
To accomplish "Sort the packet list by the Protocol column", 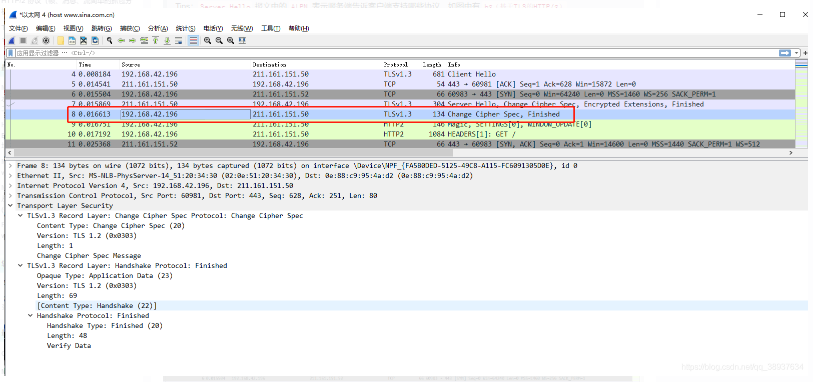I will (x=402, y=65).
